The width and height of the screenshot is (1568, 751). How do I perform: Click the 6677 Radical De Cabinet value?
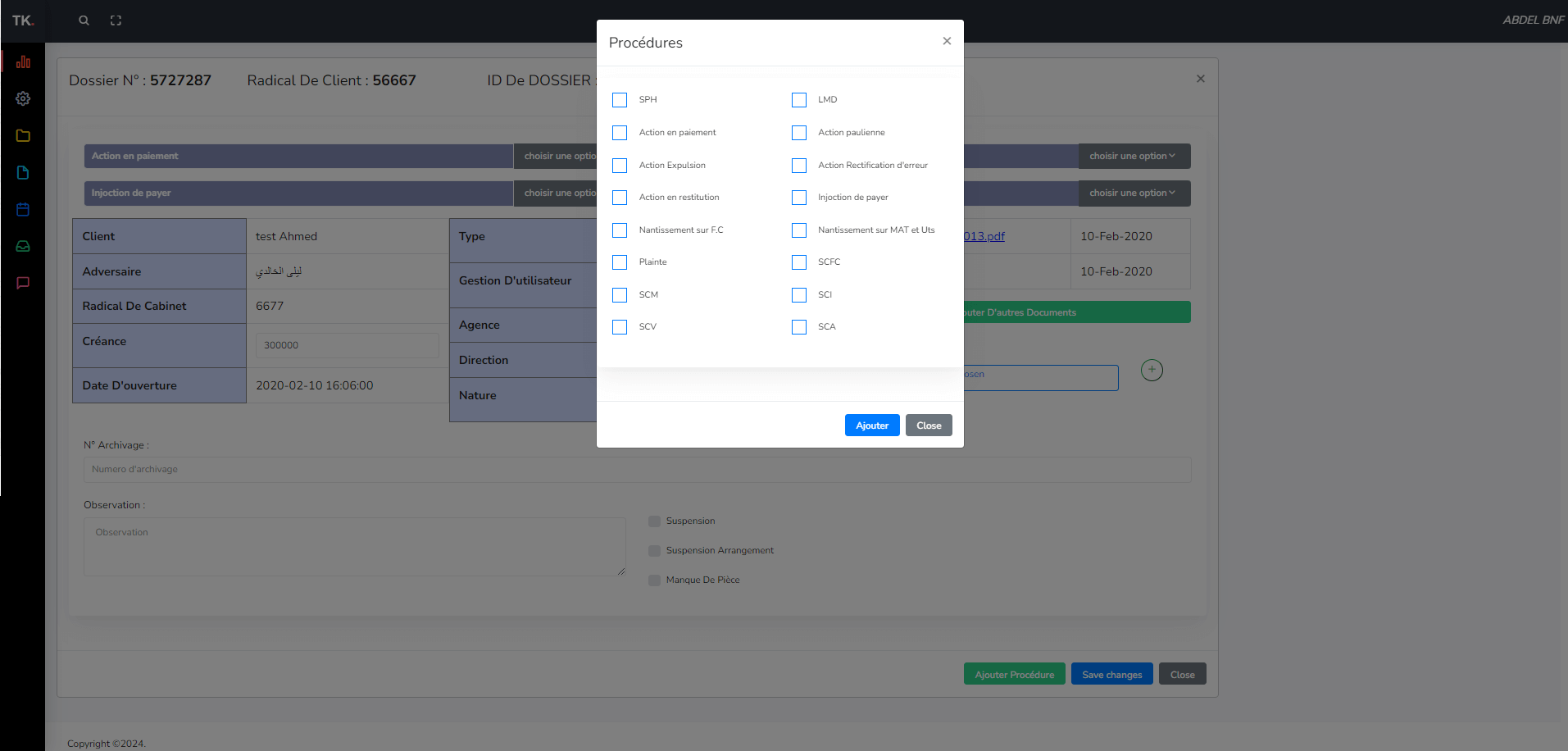pyautogui.click(x=270, y=306)
